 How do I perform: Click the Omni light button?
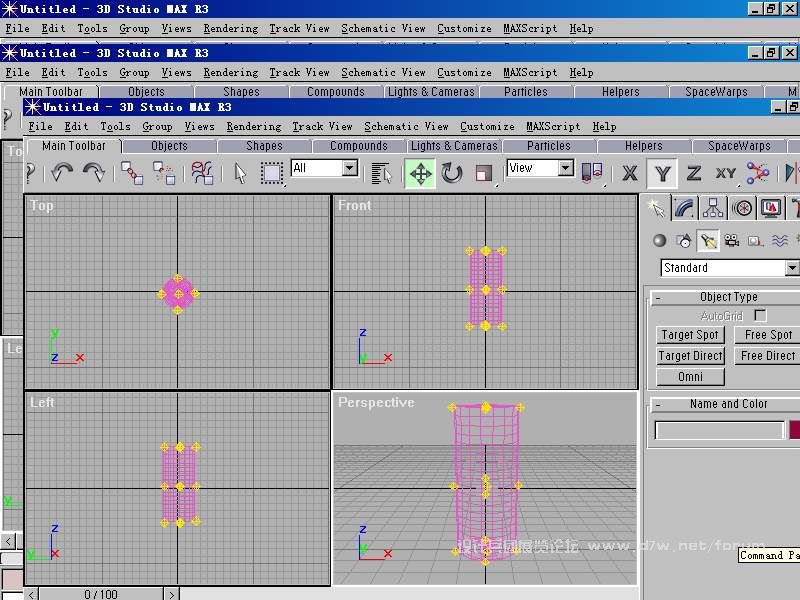tap(690, 377)
